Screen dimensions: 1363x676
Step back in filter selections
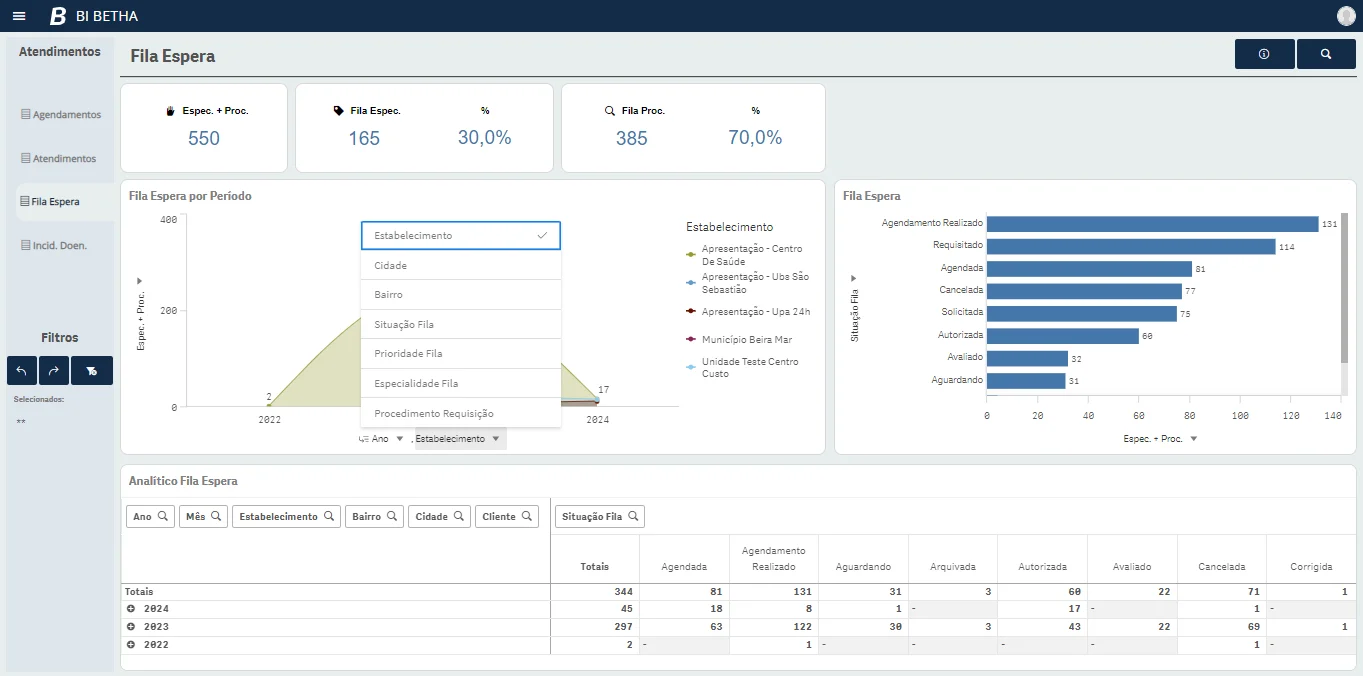pyautogui.click(x=22, y=371)
